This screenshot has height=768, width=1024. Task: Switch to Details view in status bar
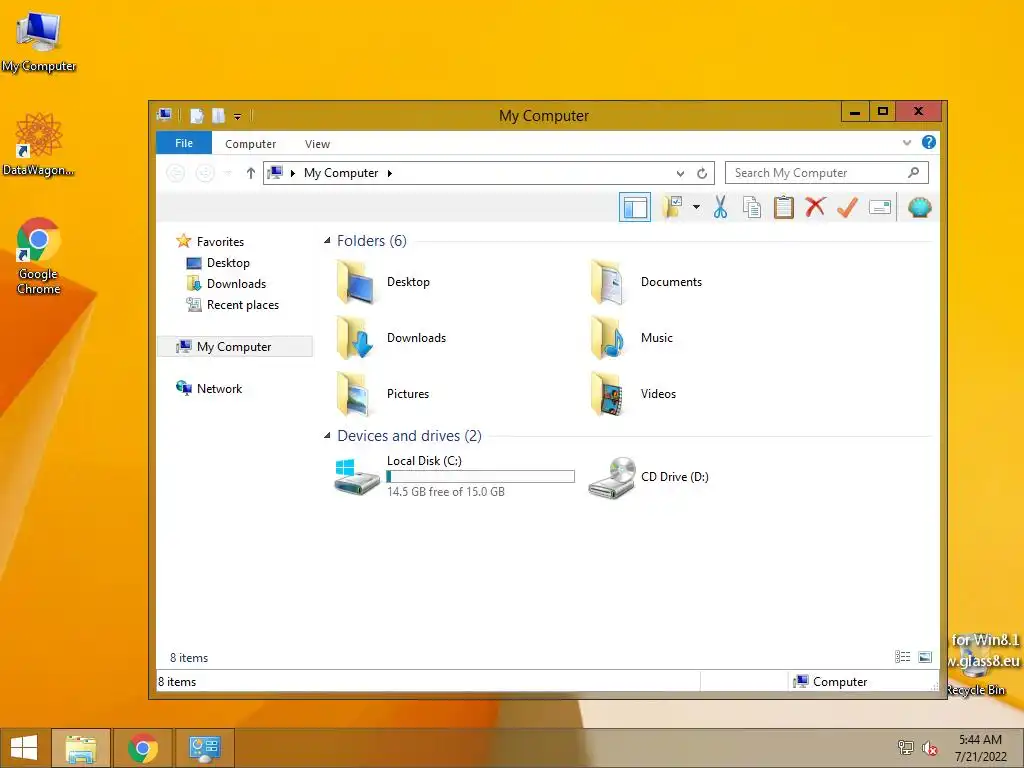pyautogui.click(x=903, y=657)
